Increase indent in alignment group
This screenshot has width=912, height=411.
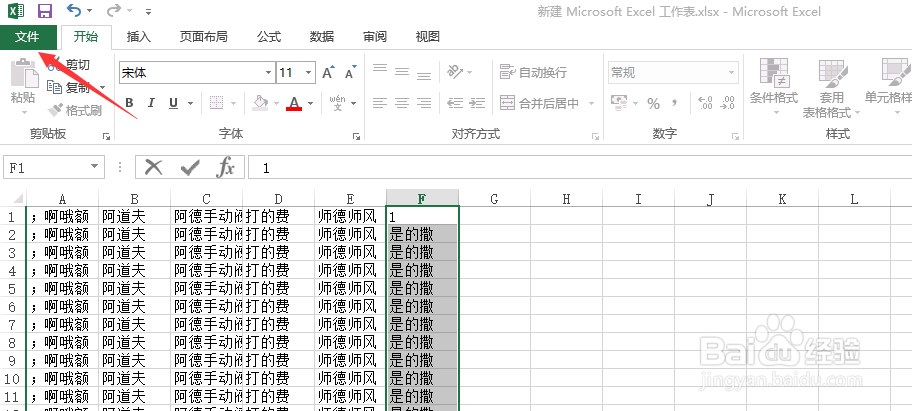[477, 103]
